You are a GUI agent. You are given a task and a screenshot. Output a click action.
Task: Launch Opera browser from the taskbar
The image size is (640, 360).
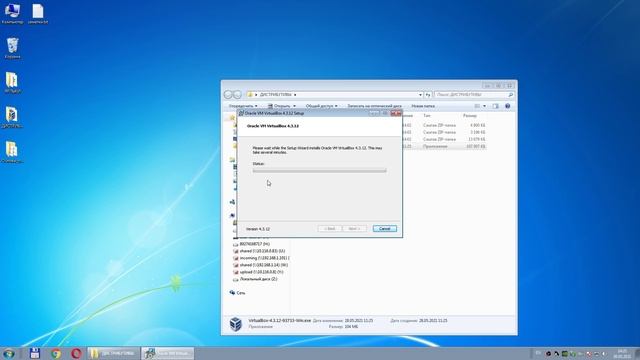click(76, 353)
